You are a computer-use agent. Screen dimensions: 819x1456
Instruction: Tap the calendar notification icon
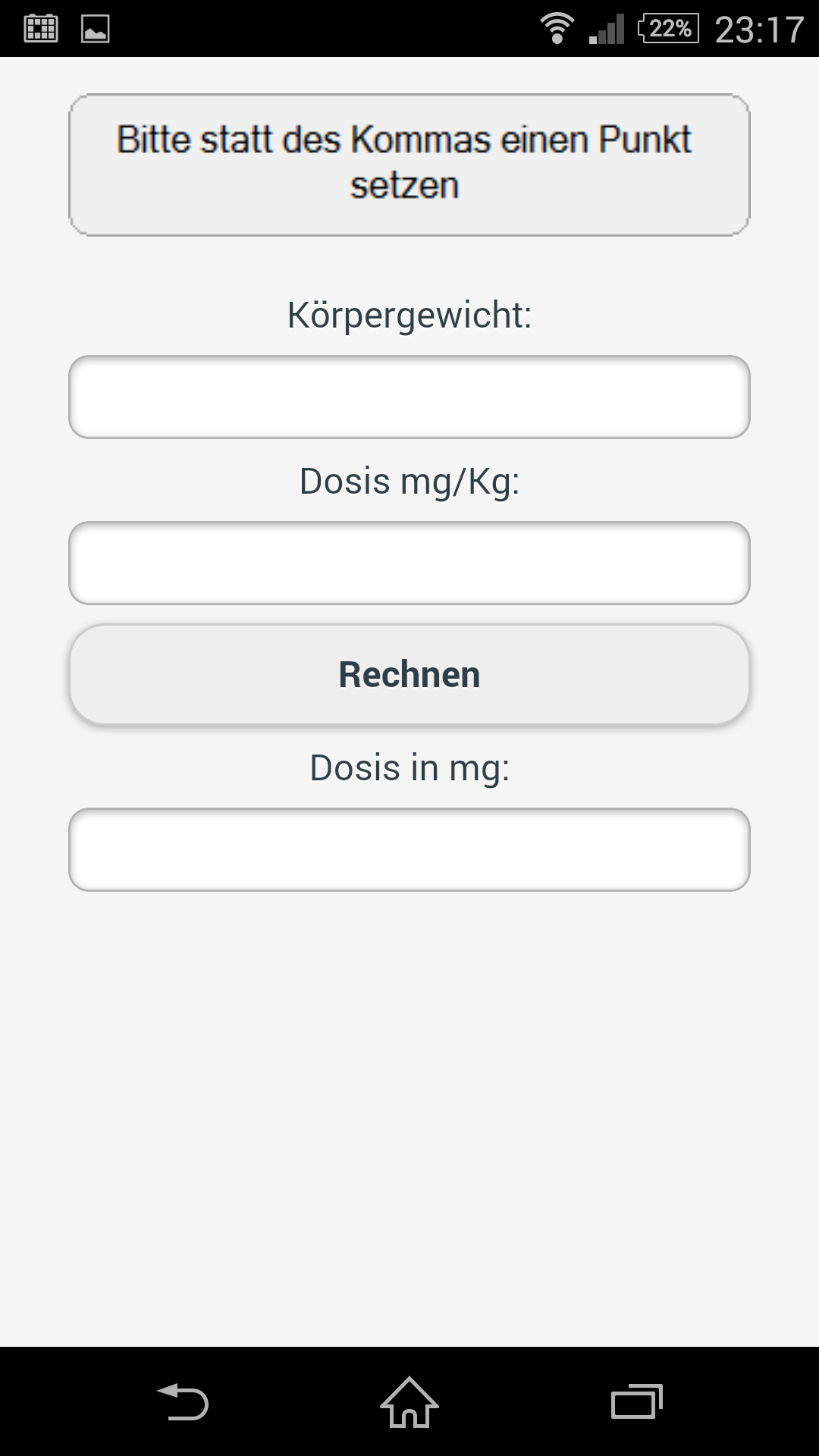coord(41,29)
